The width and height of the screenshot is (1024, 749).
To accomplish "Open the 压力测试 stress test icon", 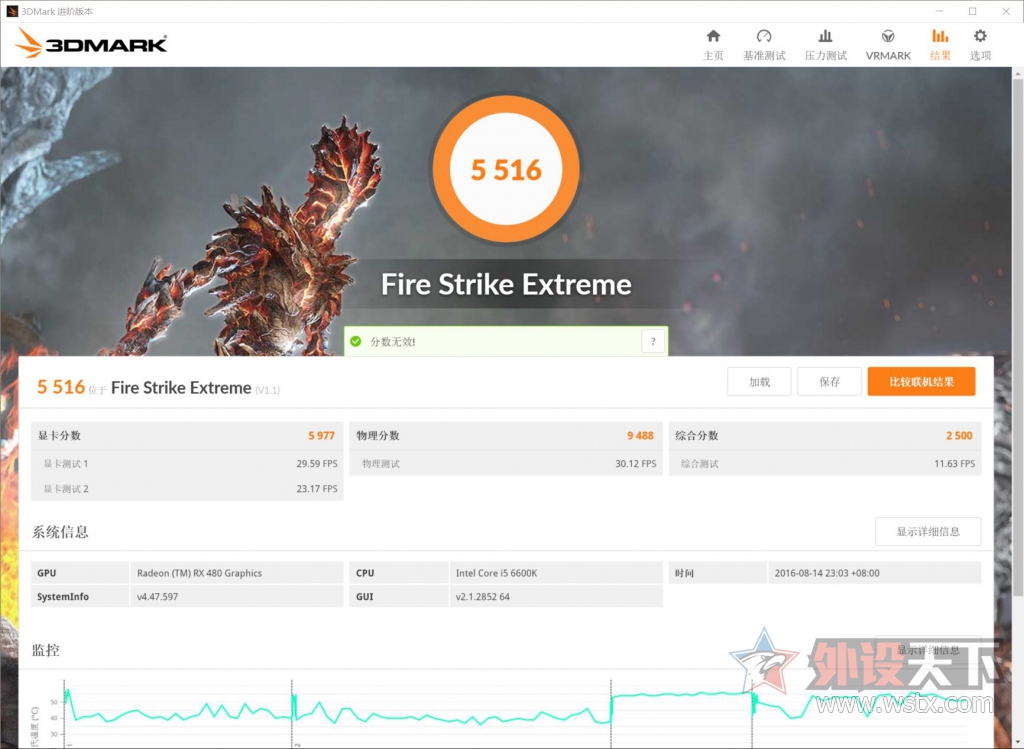I will coord(825,36).
